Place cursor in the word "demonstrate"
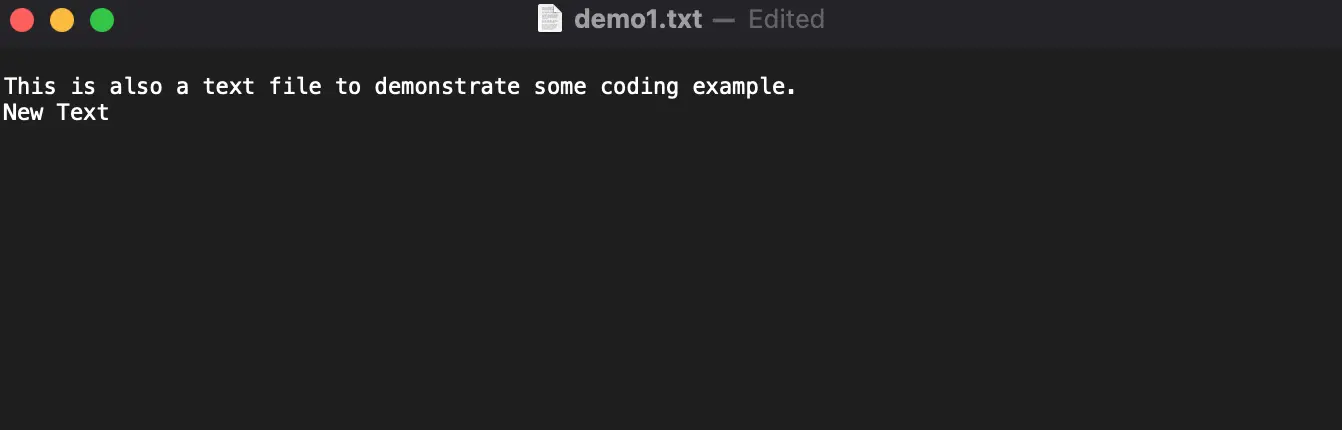1342x430 pixels. [x=447, y=86]
